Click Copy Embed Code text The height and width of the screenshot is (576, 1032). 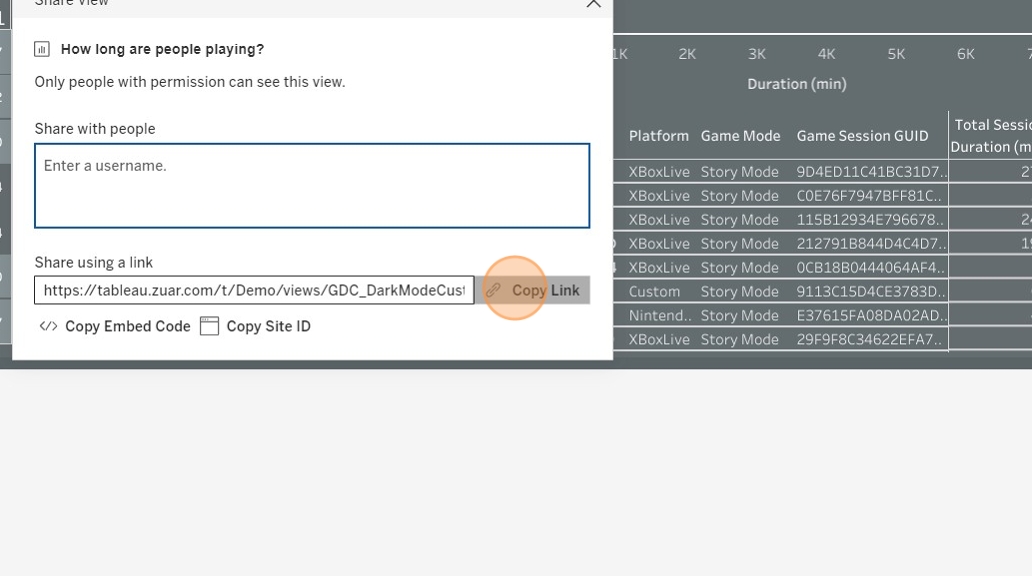pyautogui.click(x=128, y=327)
